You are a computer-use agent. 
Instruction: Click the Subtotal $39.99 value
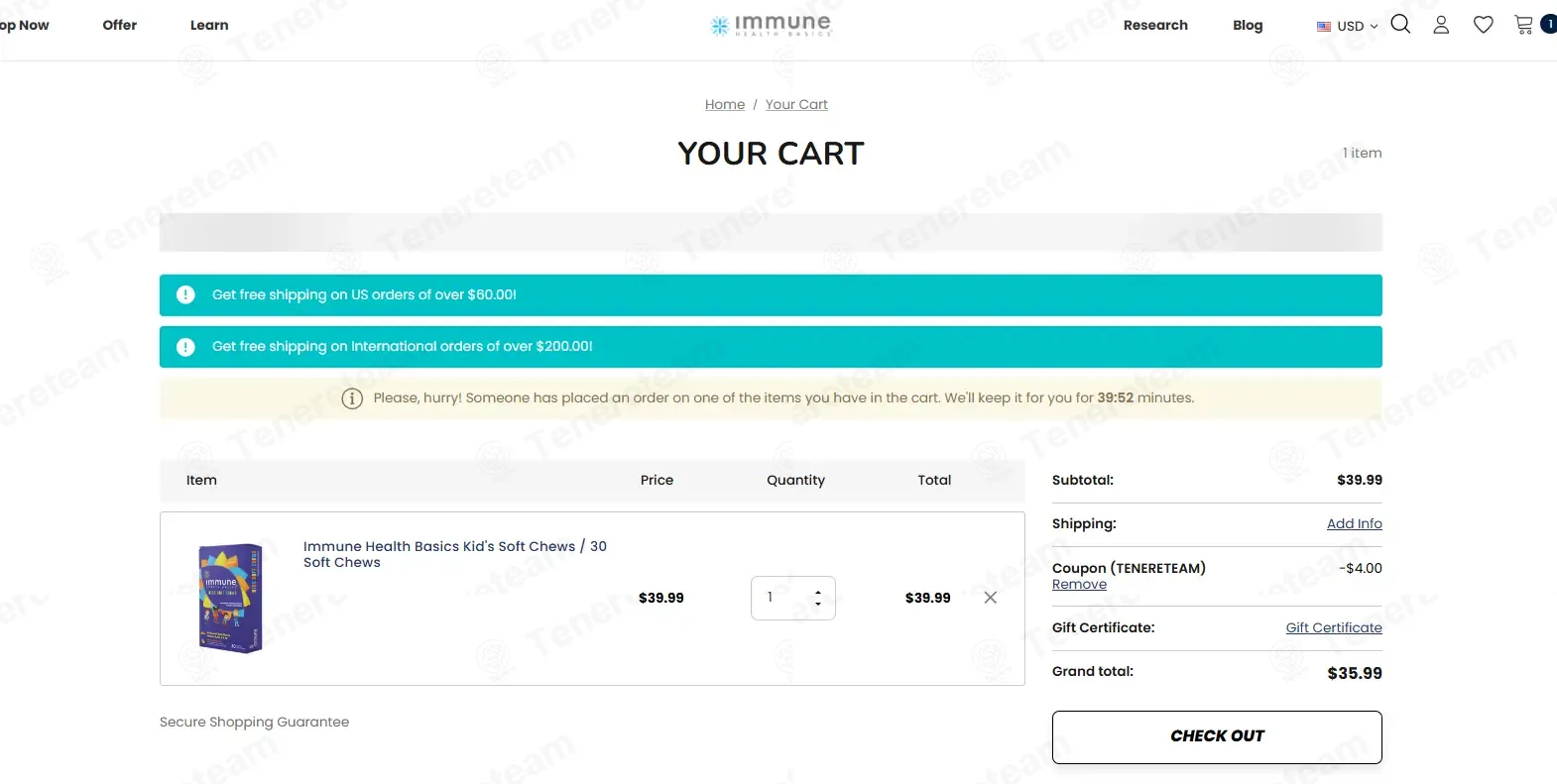click(x=1360, y=480)
